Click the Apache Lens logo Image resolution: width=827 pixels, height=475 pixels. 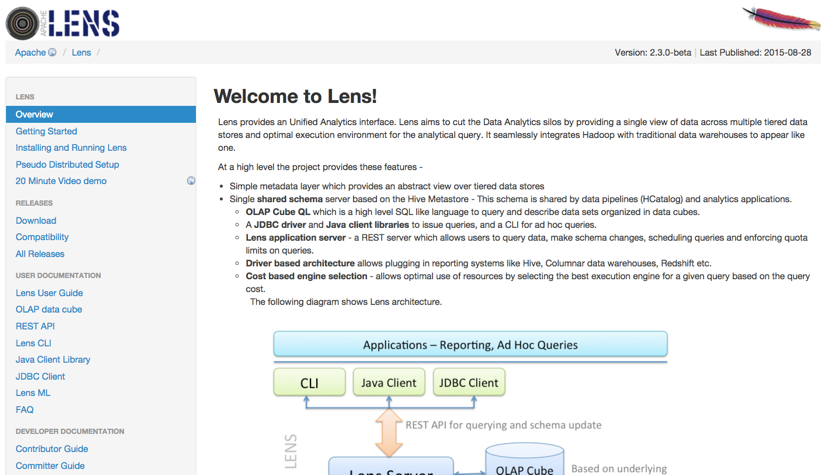(x=63, y=22)
